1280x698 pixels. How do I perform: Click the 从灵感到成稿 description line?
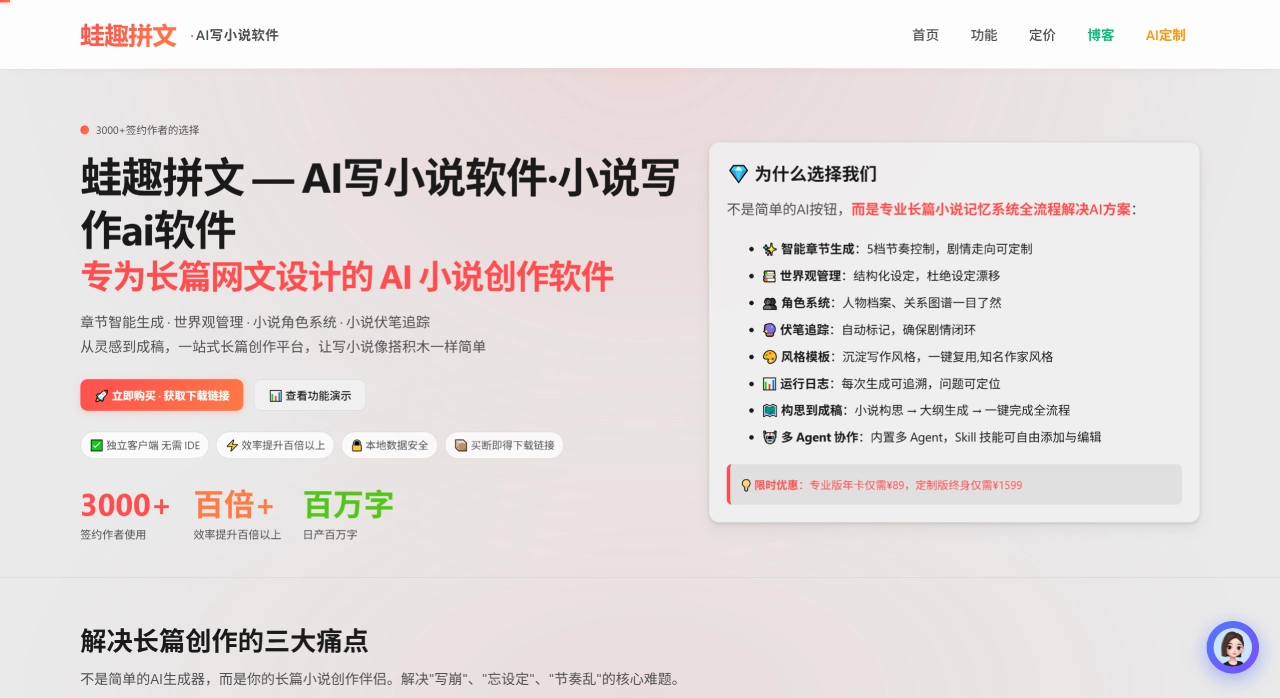[x=283, y=347]
